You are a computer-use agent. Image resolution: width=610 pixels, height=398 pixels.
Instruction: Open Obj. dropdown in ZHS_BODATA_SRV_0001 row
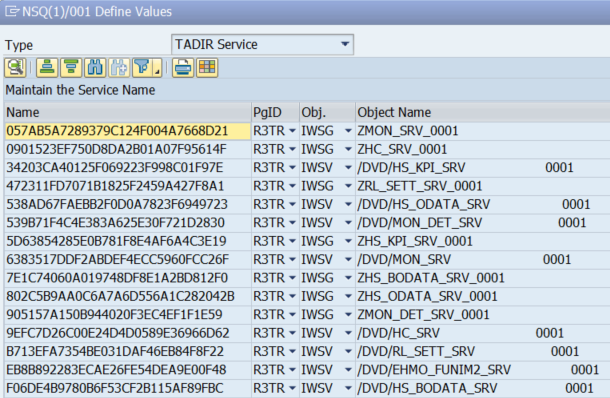348,278
